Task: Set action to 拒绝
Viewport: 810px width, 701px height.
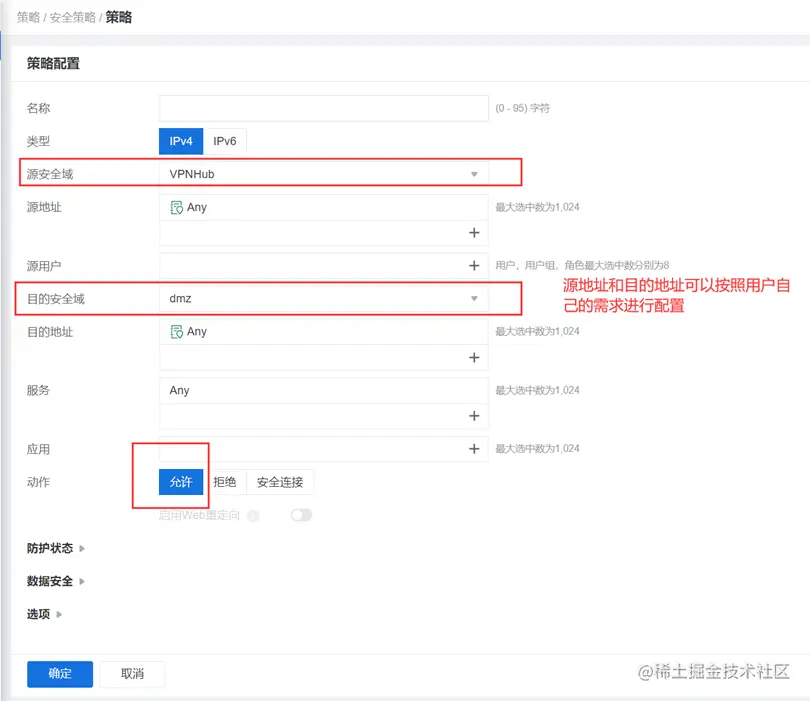Action: click(x=225, y=482)
